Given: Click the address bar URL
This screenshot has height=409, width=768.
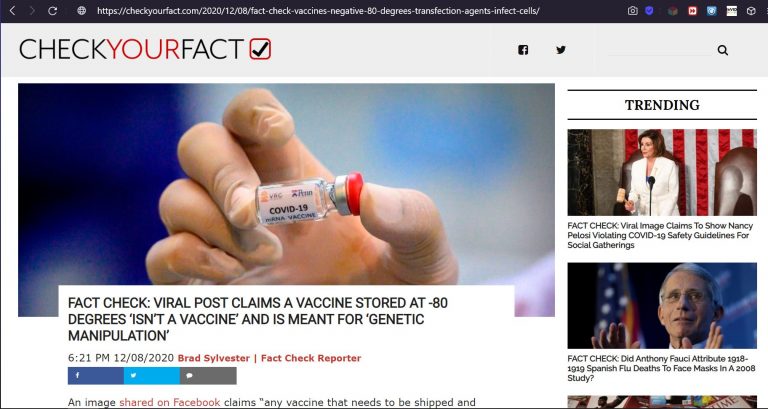Looking at the screenshot, I should click(318, 10).
